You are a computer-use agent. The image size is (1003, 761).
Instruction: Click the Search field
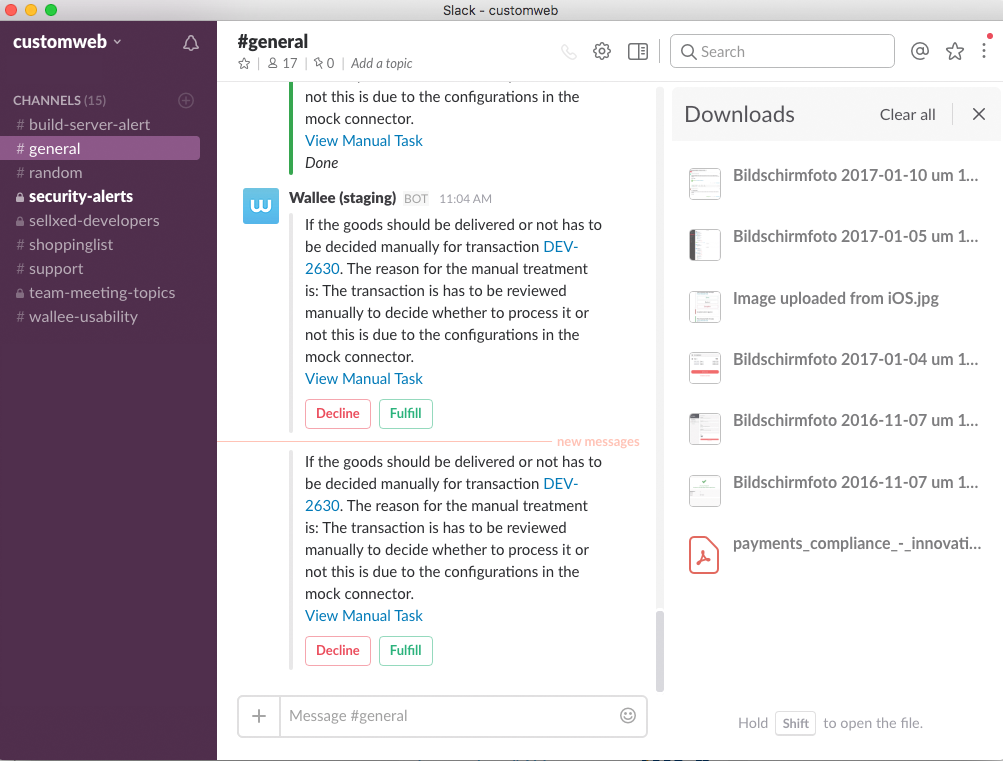point(781,50)
